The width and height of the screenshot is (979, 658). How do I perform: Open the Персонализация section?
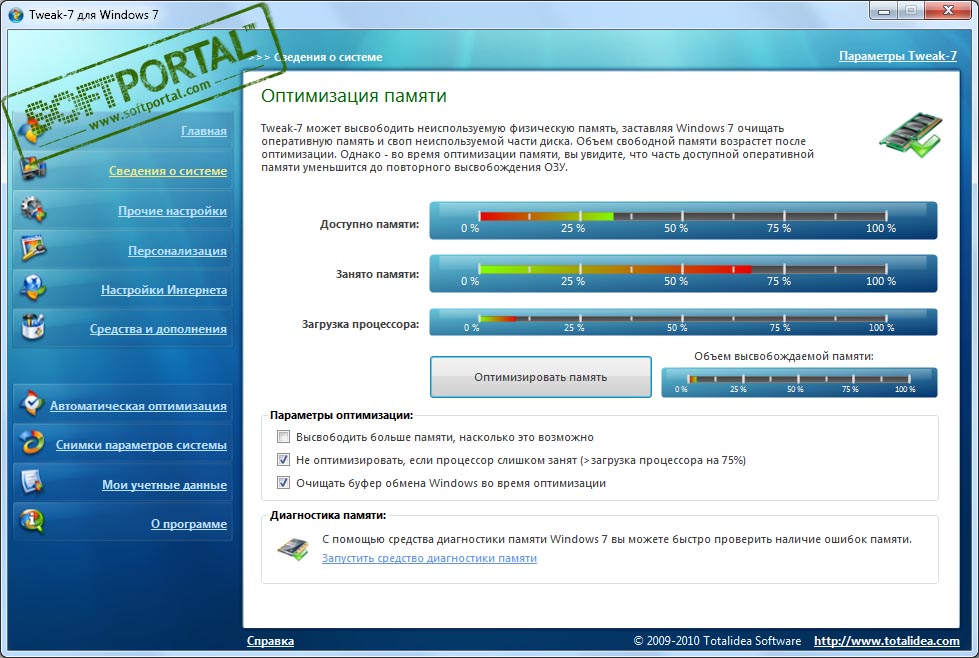pyautogui.click(x=177, y=251)
